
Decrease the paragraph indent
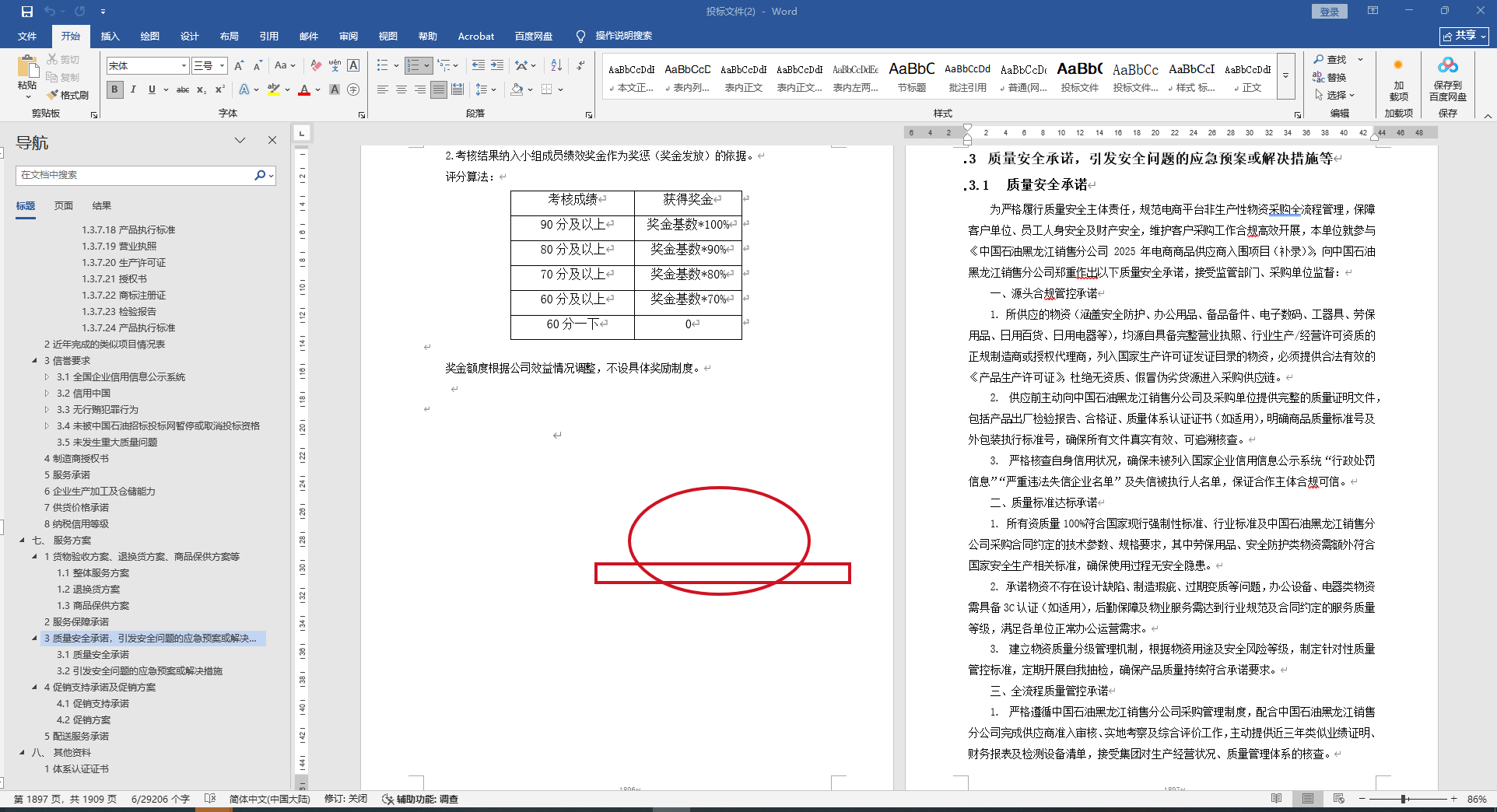pyautogui.click(x=479, y=66)
